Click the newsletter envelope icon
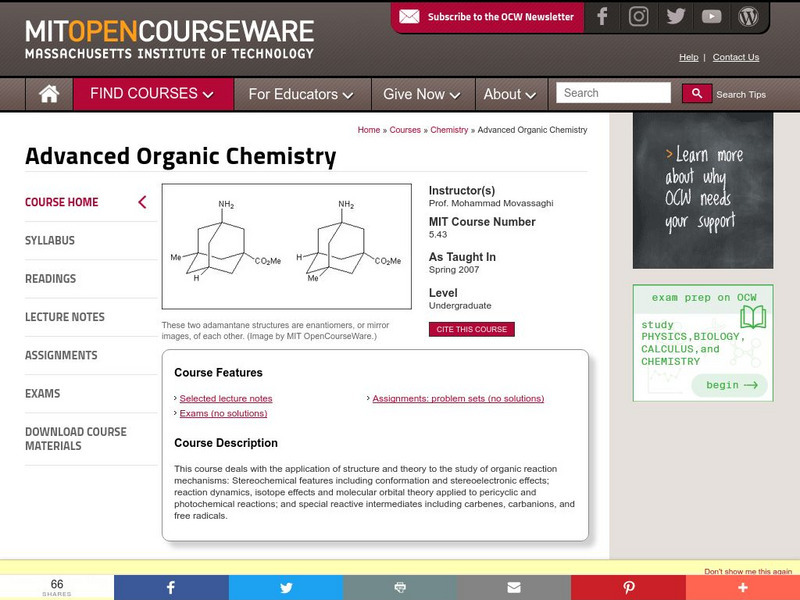The height and width of the screenshot is (600, 800). [x=409, y=16]
